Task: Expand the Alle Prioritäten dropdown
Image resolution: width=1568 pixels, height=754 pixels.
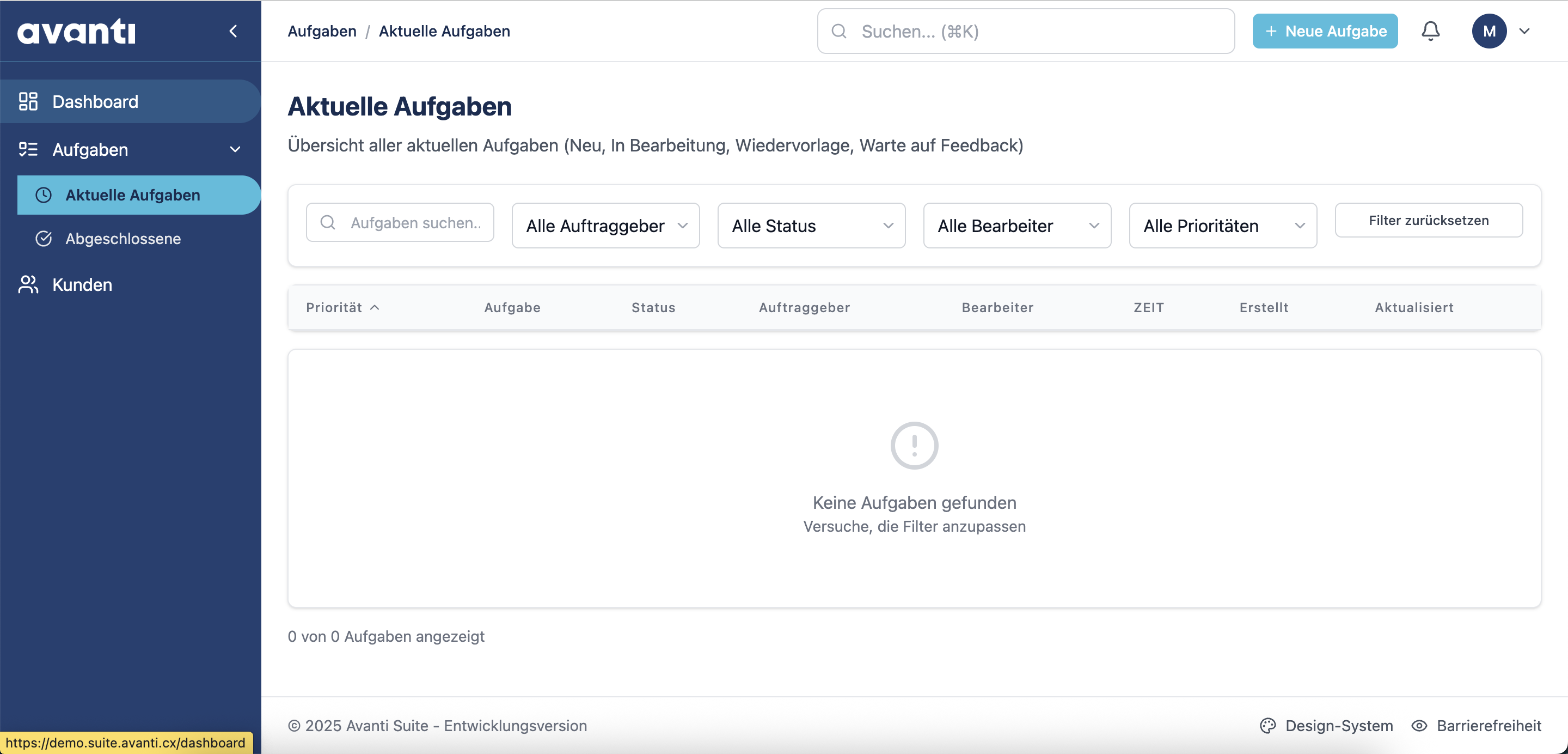Action: coord(1222,226)
